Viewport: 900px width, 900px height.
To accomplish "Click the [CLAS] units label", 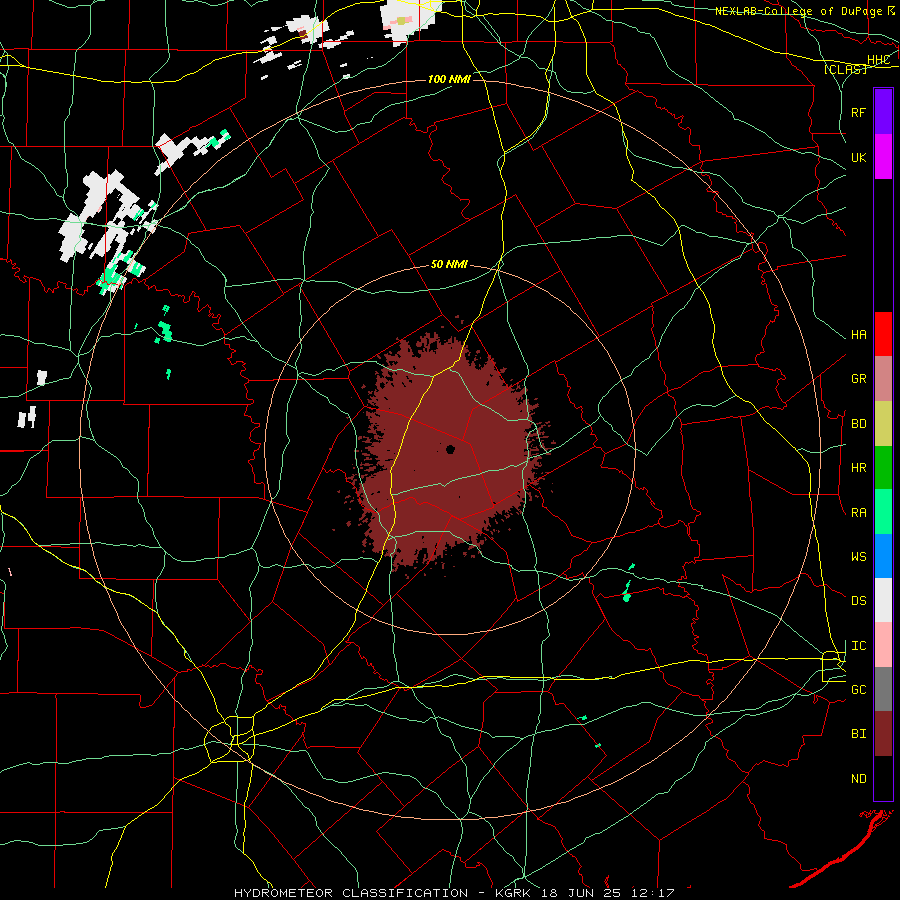I will tap(845, 69).
